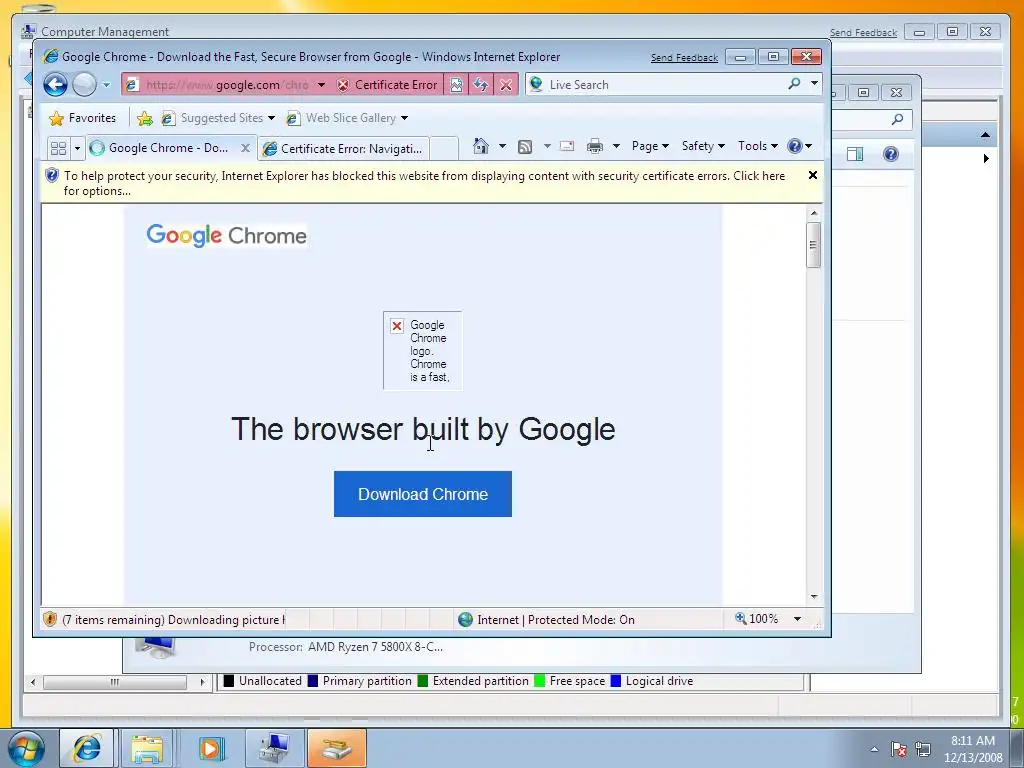1024x768 pixels.
Task: Click the bright green Free space swatch
Action: click(539, 681)
